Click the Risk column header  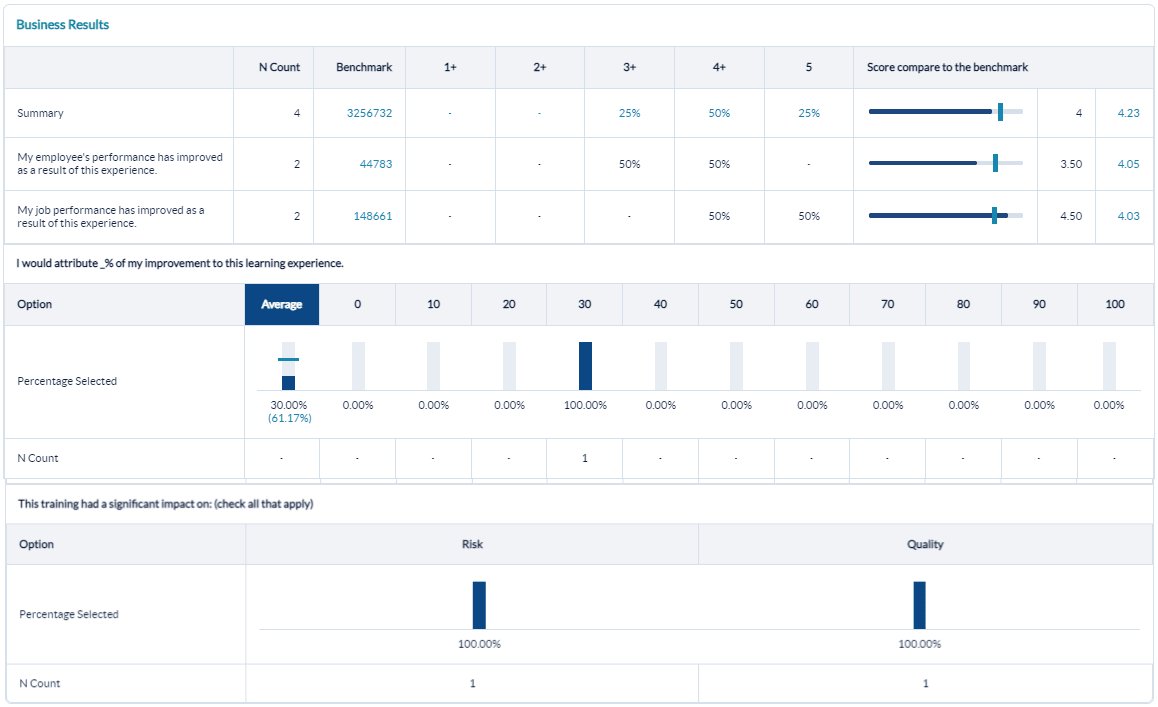click(472, 544)
